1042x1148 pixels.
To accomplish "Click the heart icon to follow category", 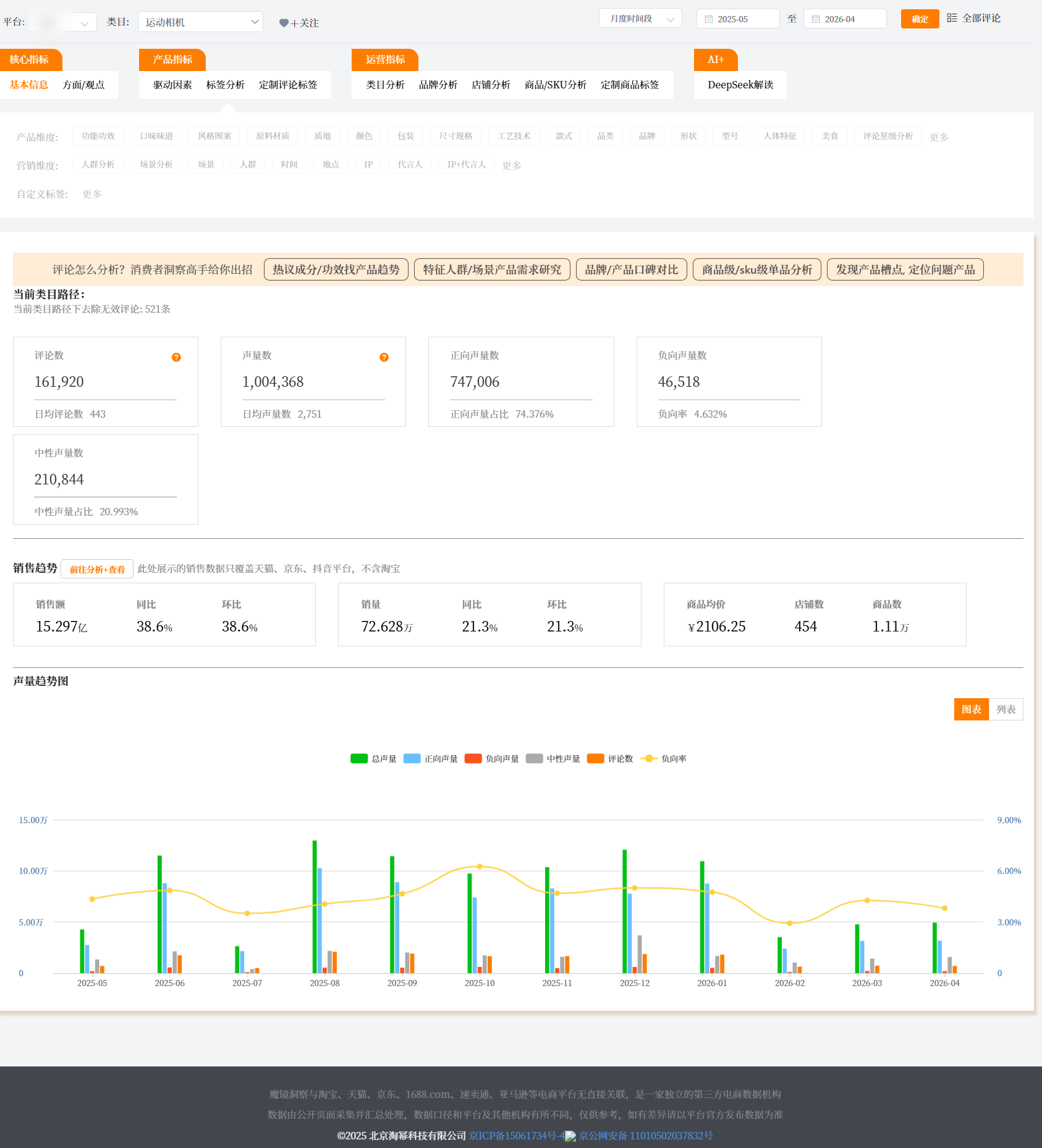I will pos(284,23).
